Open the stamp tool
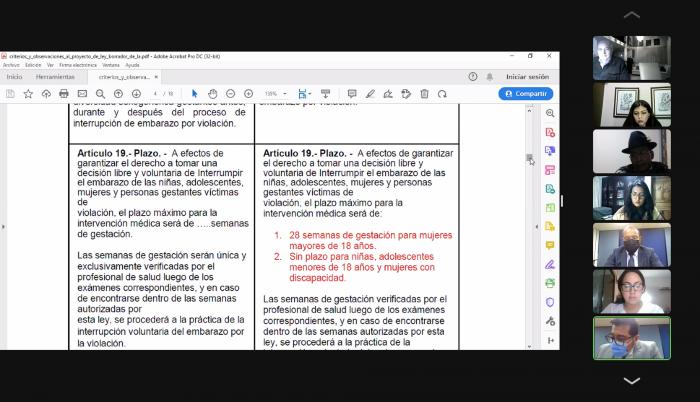 point(406,94)
